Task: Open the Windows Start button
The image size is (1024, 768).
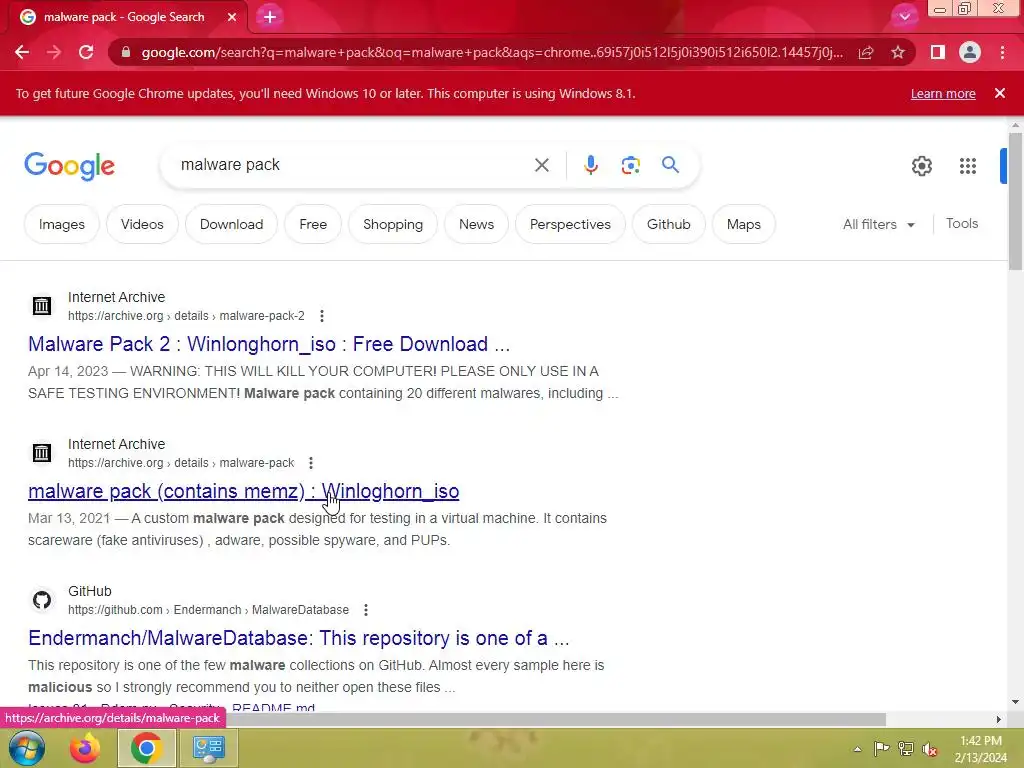Action: point(26,748)
